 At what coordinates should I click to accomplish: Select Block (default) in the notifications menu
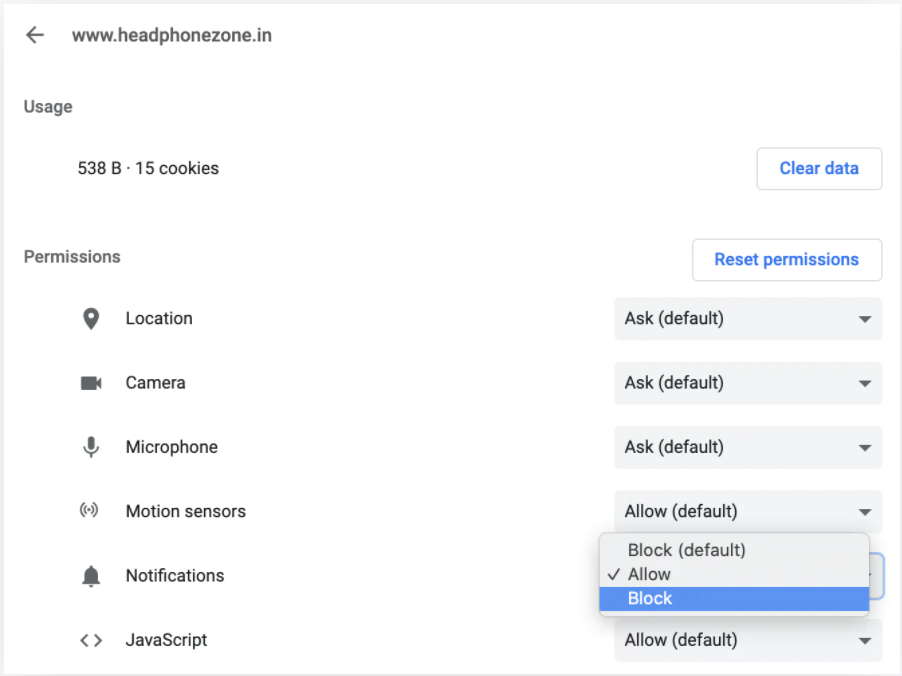pyautogui.click(x=686, y=550)
